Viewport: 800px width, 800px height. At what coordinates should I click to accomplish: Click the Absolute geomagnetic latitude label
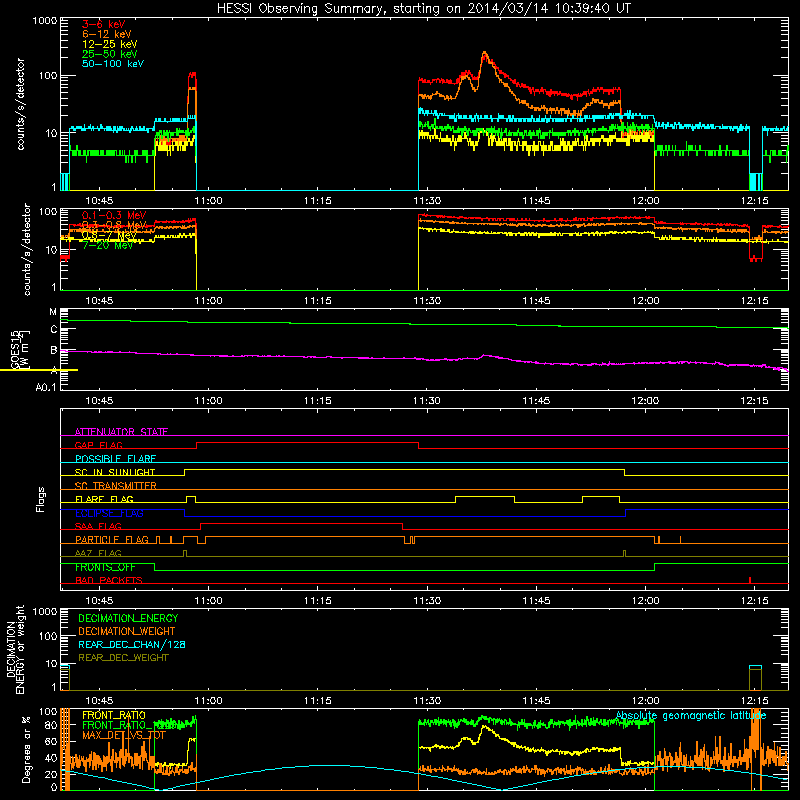pyautogui.click(x=691, y=716)
